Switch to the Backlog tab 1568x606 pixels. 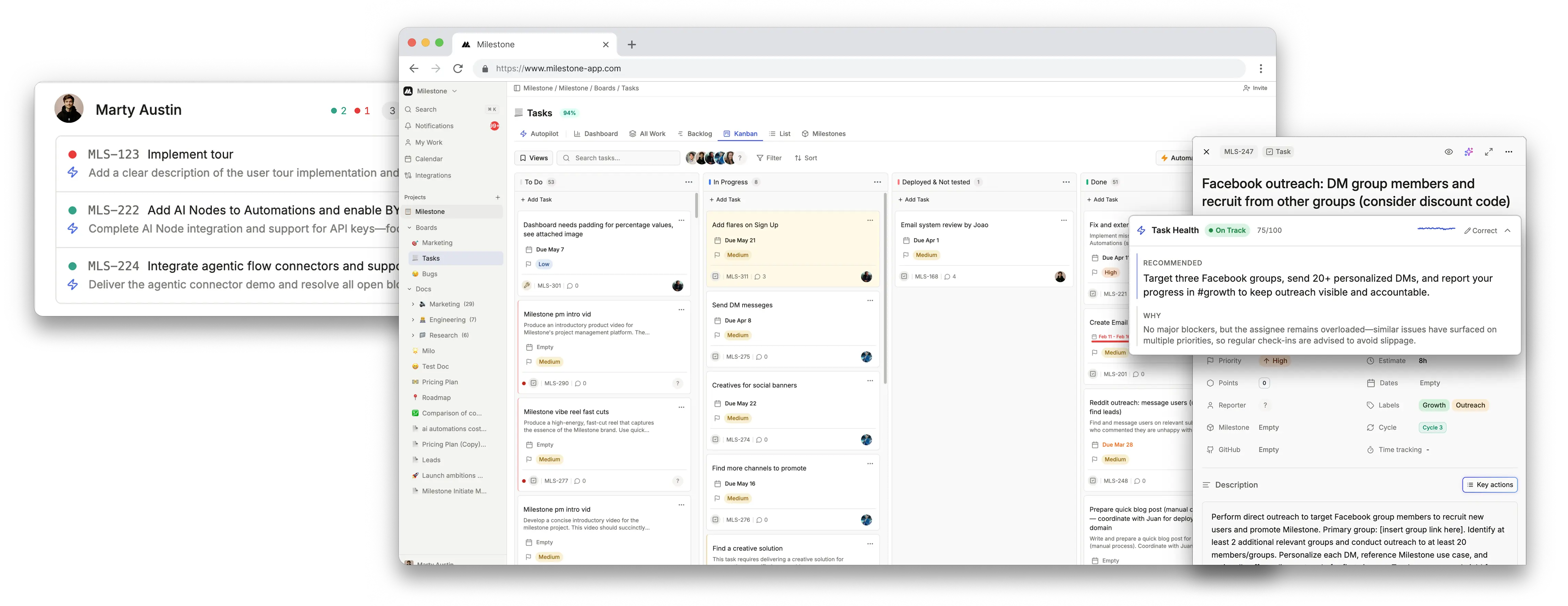699,133
